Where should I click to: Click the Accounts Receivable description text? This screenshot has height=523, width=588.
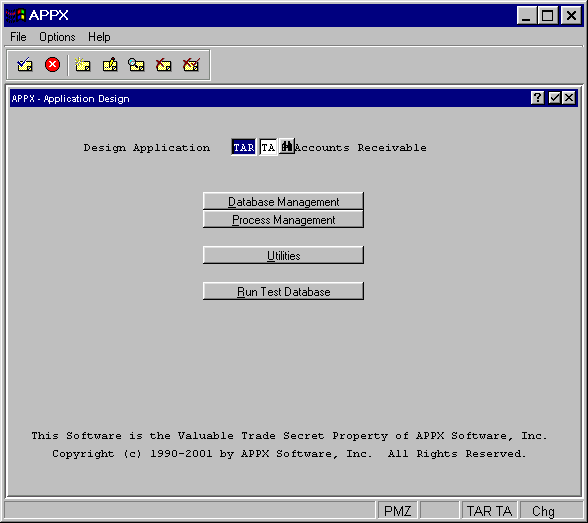coord(361,148)
